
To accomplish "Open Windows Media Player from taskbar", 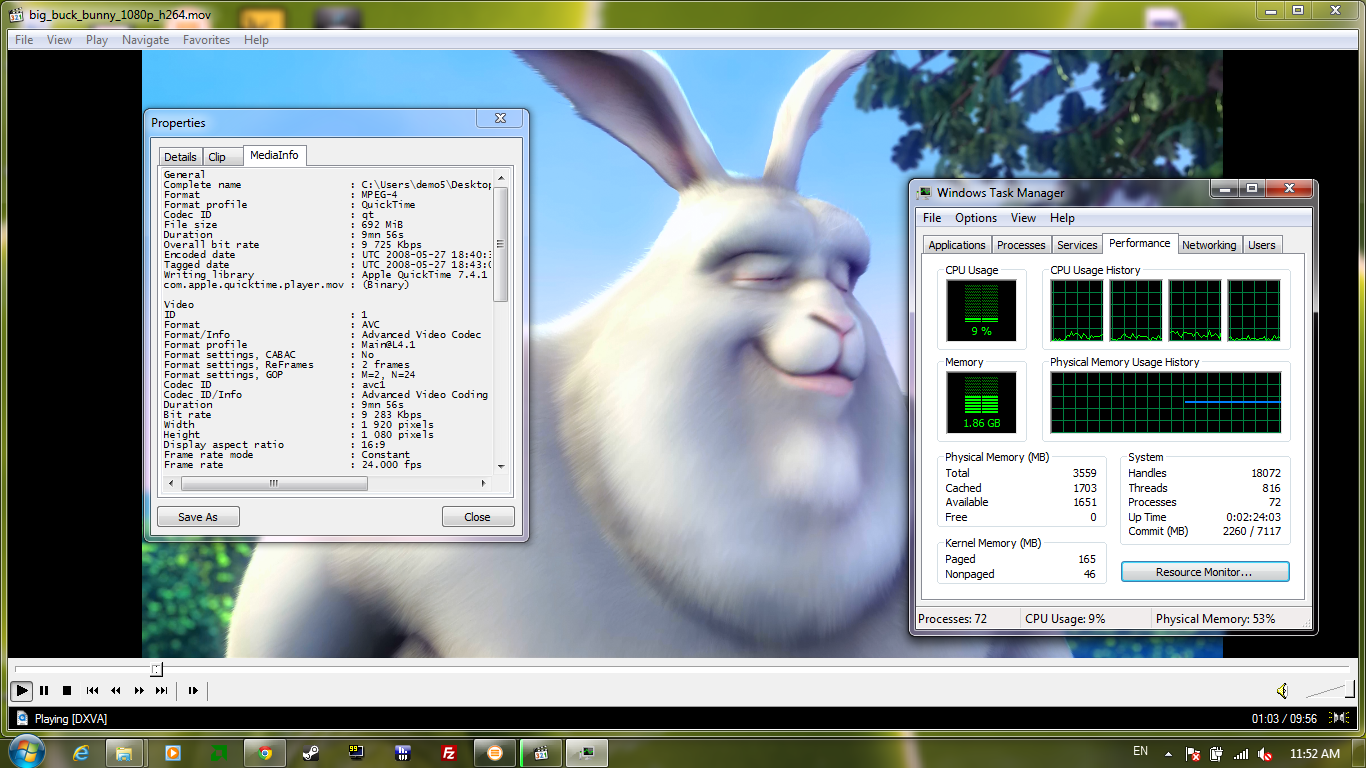I will (x=173, y=753).
